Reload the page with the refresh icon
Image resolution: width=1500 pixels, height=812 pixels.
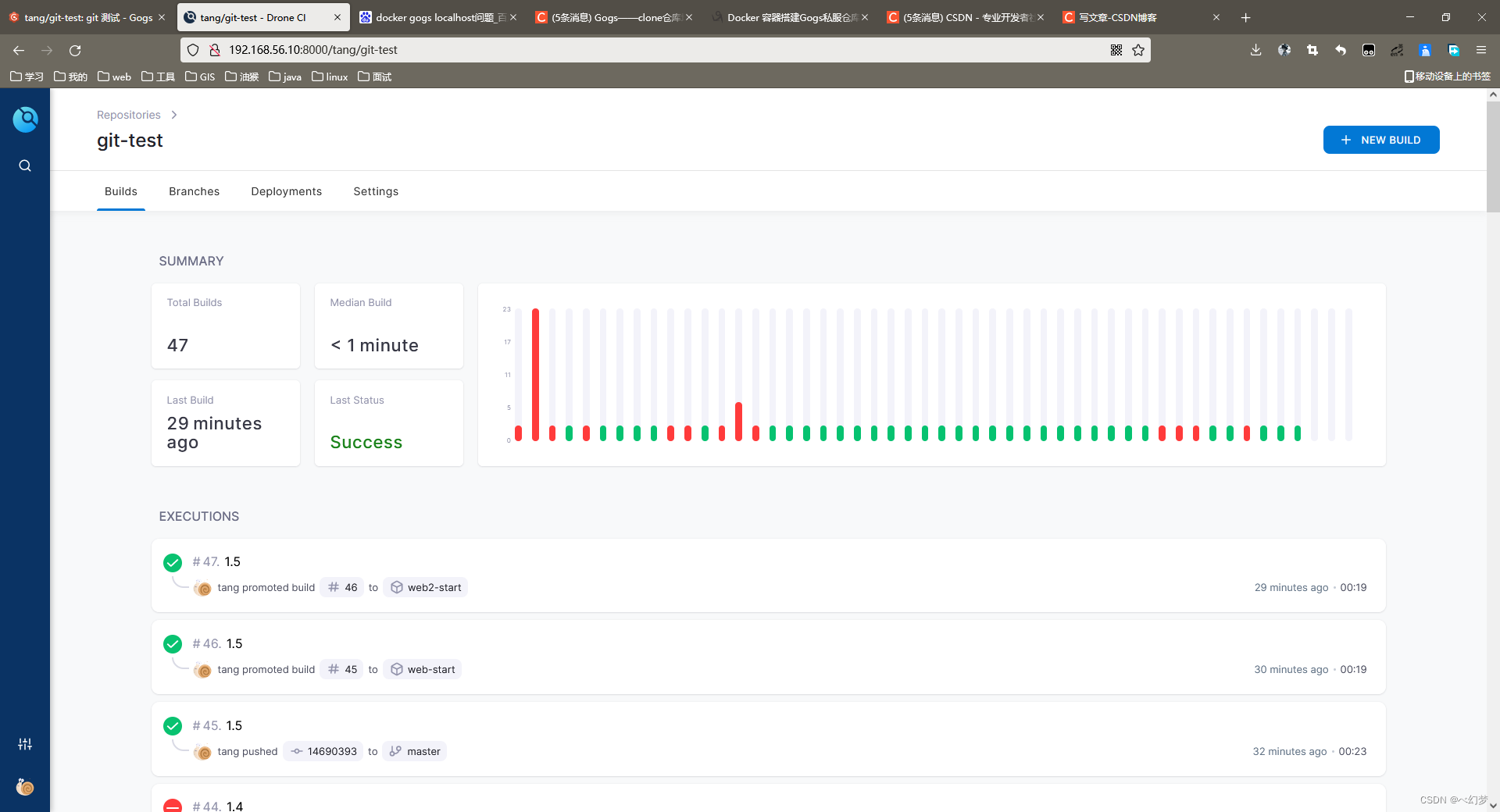coord(75,50)
